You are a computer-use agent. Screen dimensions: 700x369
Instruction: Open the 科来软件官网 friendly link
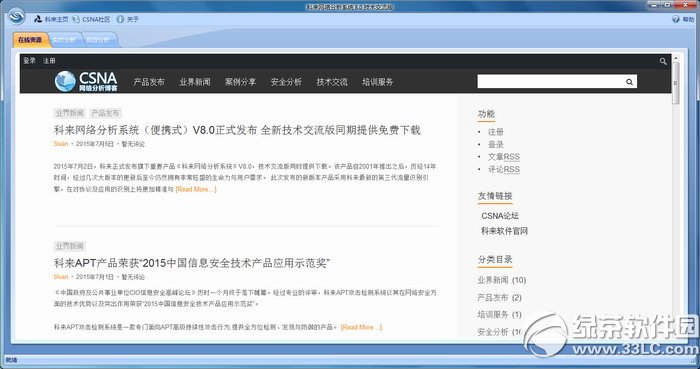[x=504, y=231]
